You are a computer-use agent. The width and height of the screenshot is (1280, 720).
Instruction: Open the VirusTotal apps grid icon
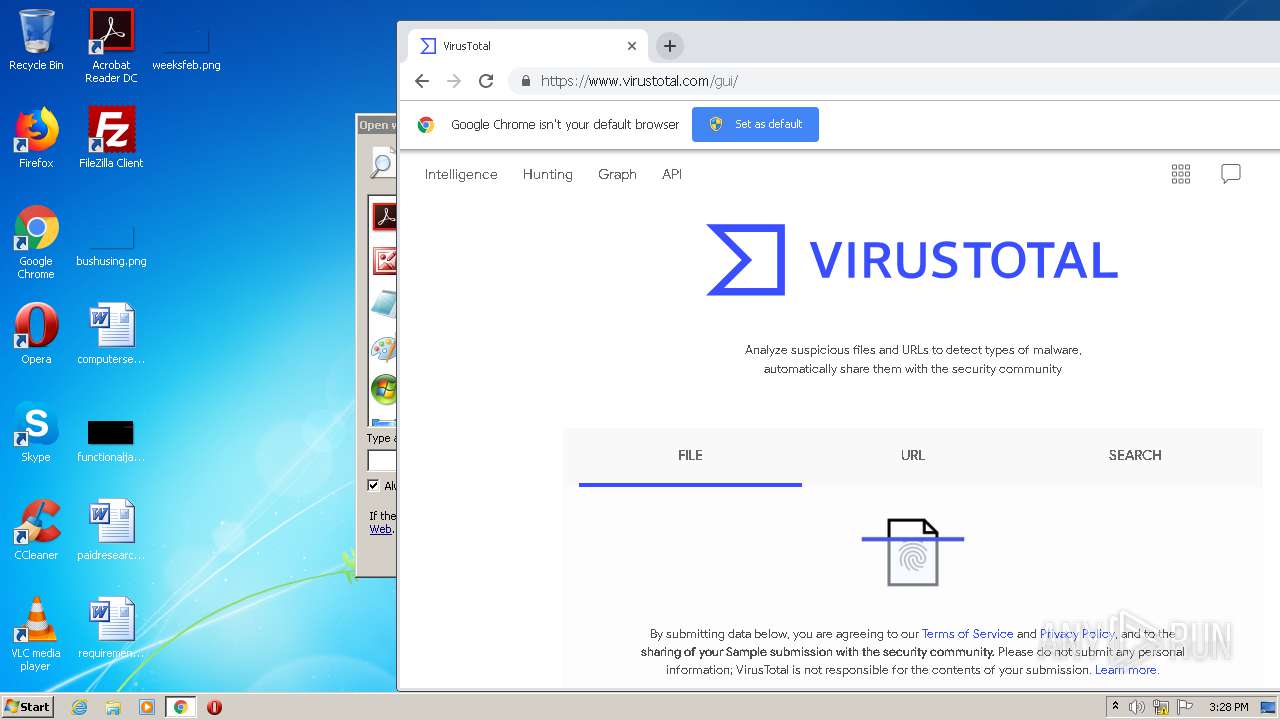(x=1181, y=174)
